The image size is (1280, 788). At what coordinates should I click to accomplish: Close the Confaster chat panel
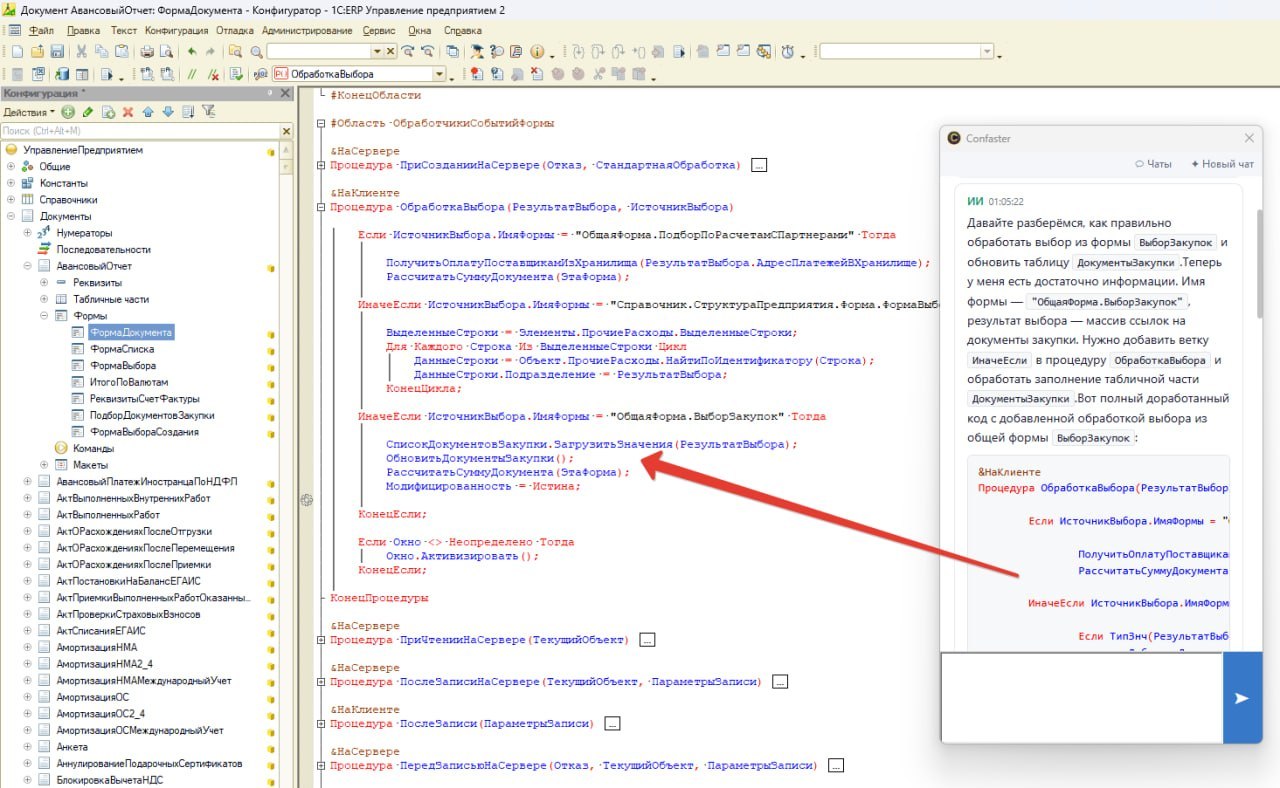click(x=1249, y=139)
